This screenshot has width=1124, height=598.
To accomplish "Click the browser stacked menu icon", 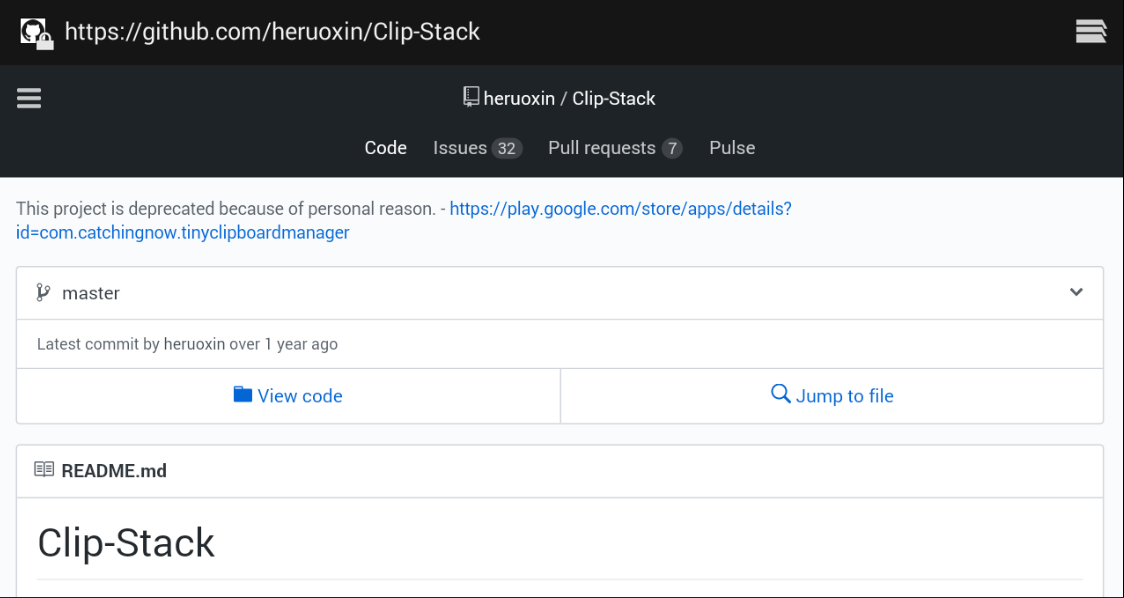I will (x=1091, y=32).
